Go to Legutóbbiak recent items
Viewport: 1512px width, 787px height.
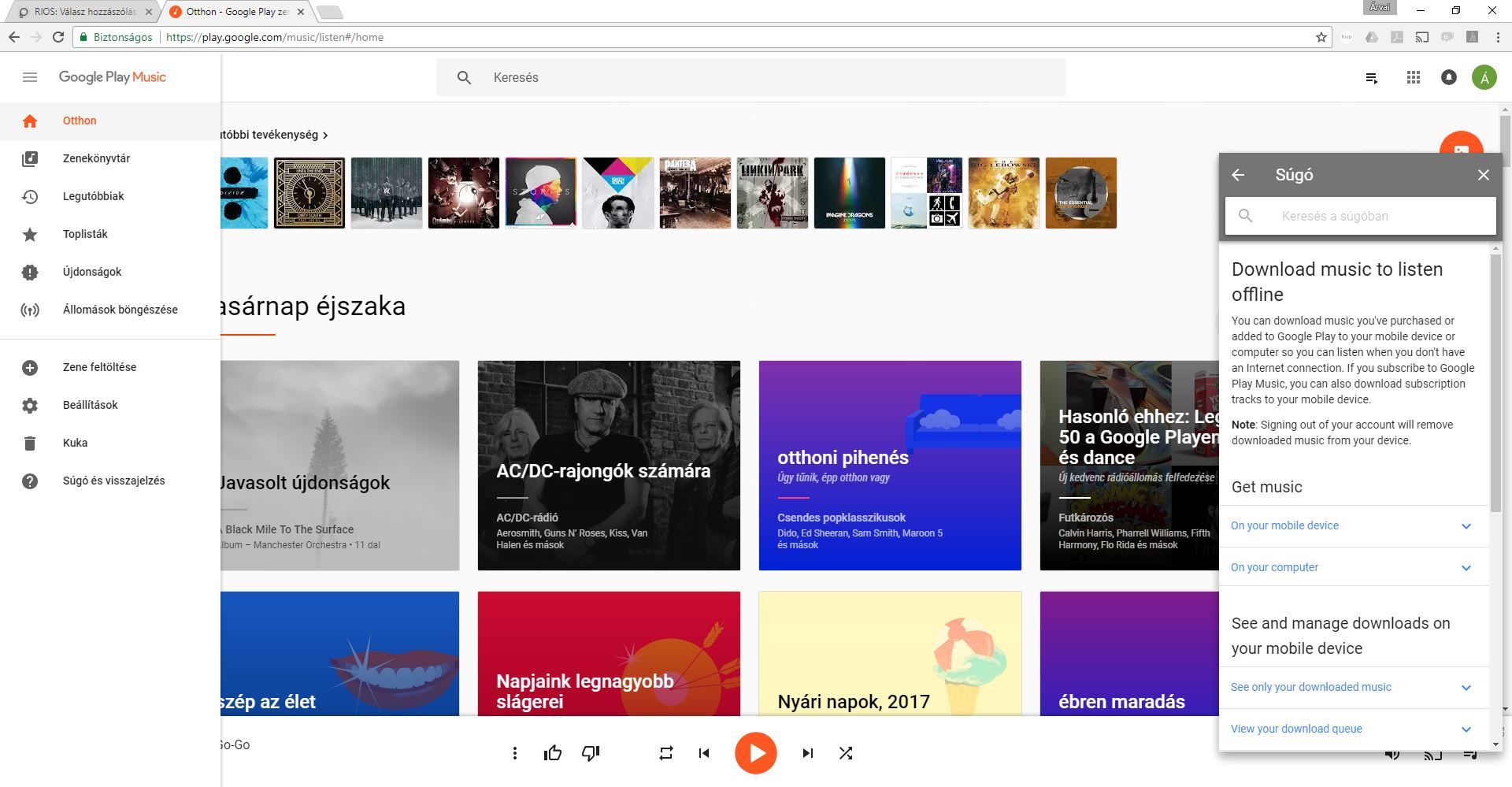point(110,196)
